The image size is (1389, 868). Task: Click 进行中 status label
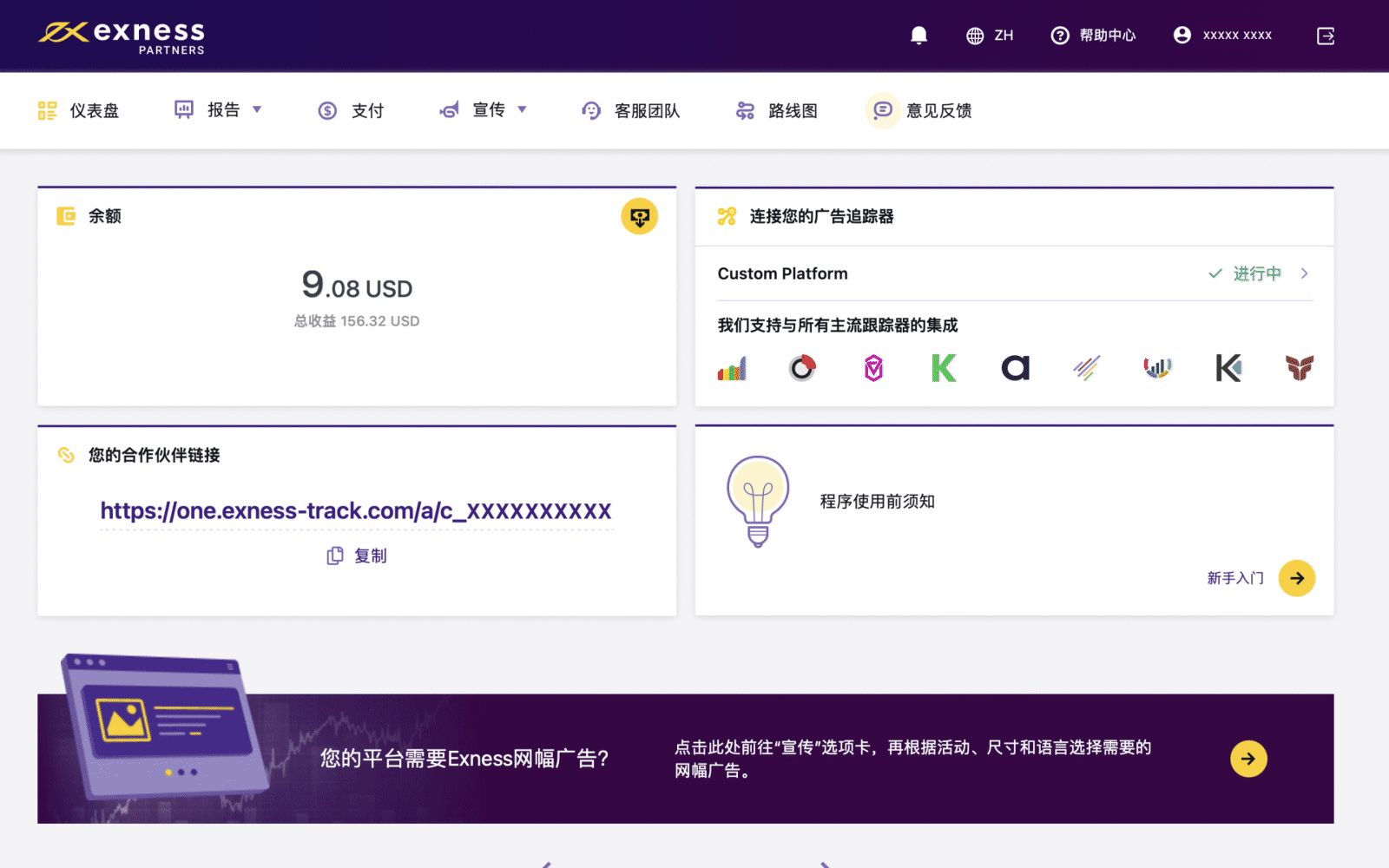coord(1257,273)
